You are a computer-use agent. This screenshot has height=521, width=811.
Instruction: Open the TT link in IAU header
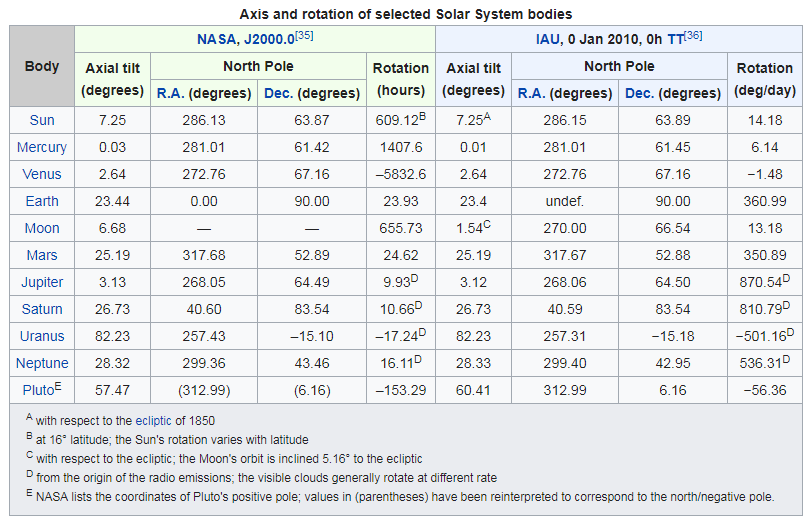tap(674, 40)
